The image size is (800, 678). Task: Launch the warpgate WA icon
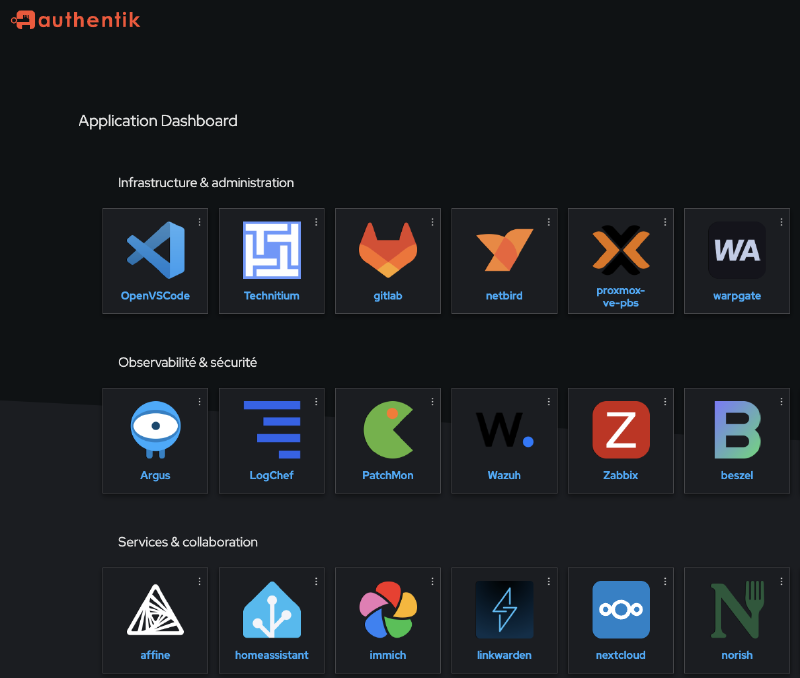pos(737,250)
